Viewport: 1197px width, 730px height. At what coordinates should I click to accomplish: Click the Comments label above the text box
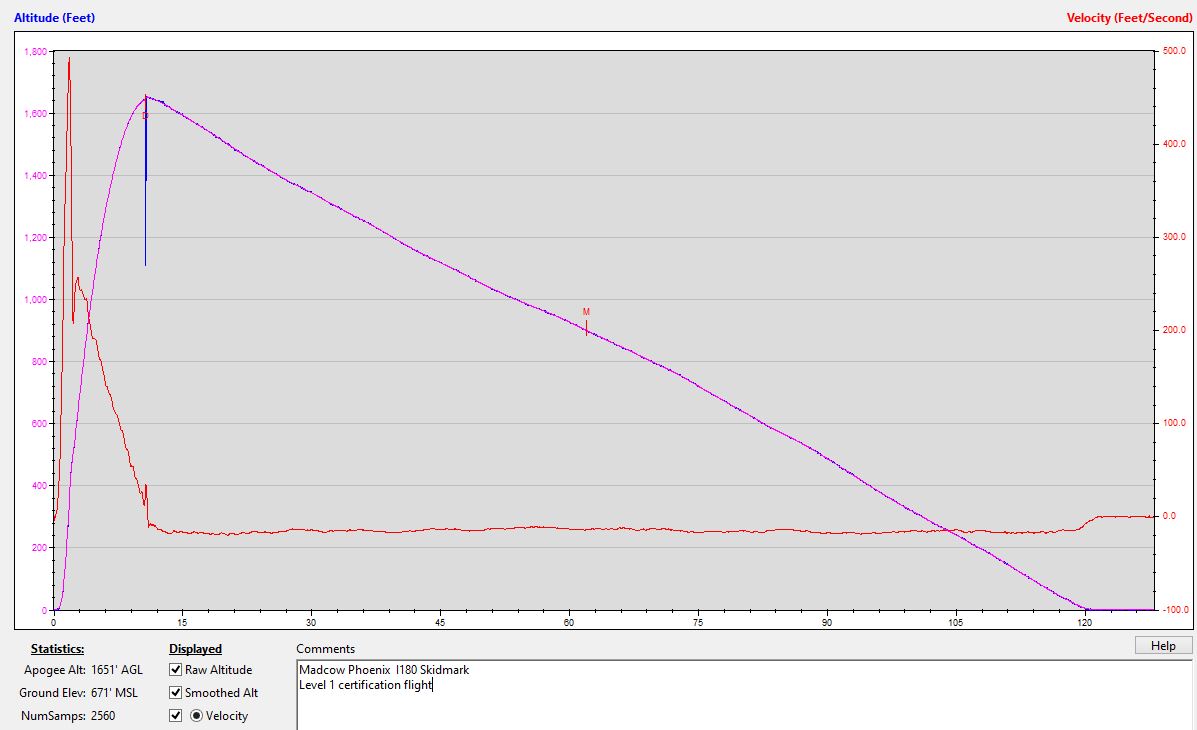325,649
